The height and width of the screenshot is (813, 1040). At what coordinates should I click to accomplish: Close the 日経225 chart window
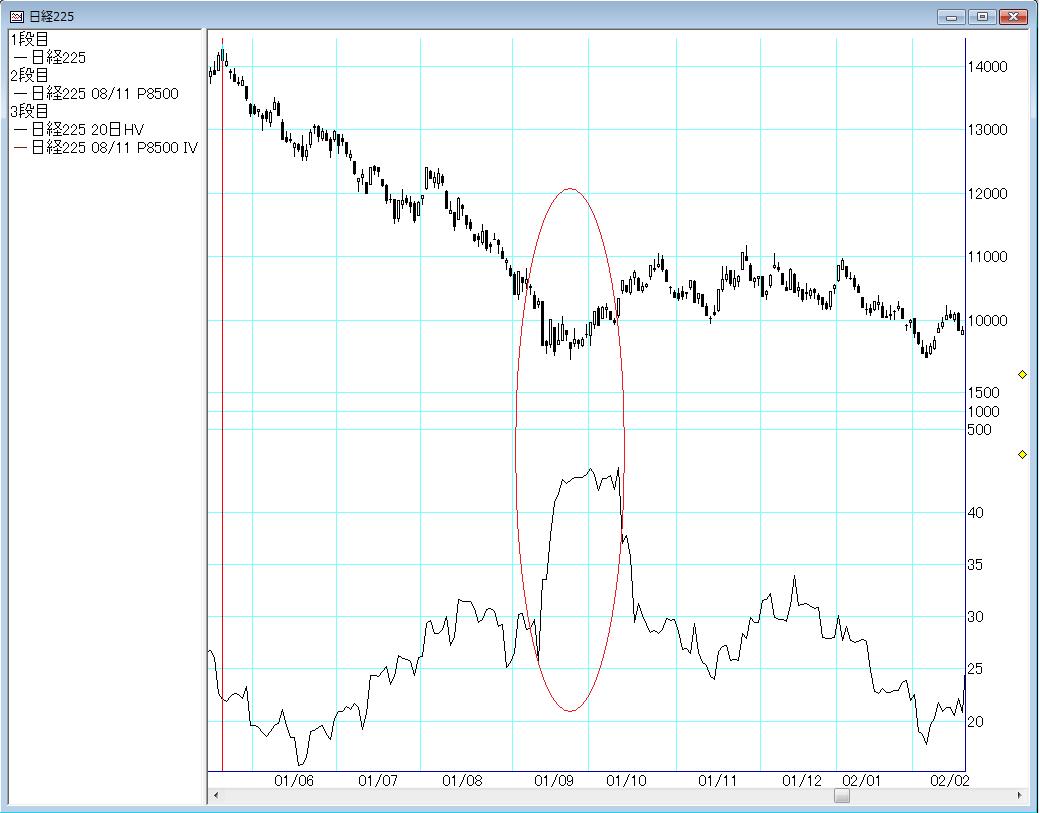pos(1013,17)
